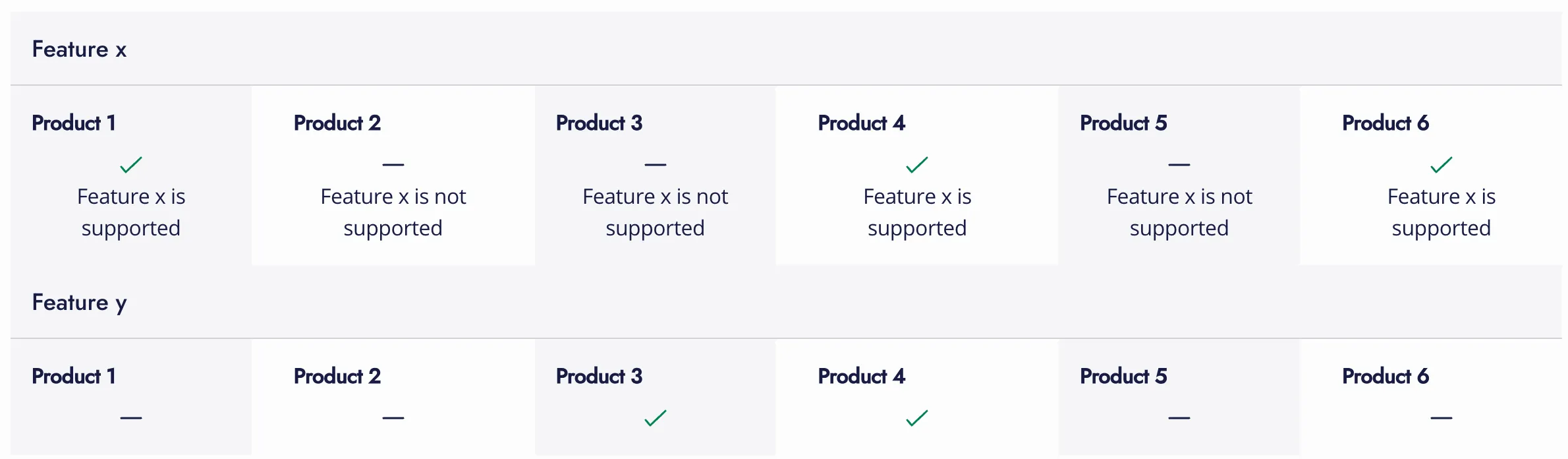
Task: Click the green checkmark under Product 1 Feature x
Action: click(x=131, y=164)
